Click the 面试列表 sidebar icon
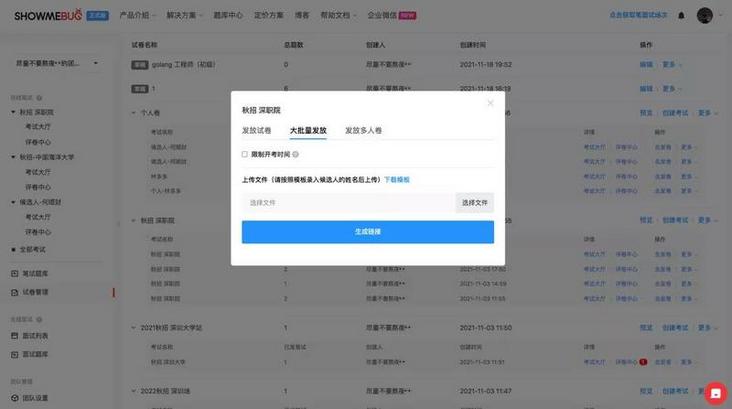 (x=14, y=336)
